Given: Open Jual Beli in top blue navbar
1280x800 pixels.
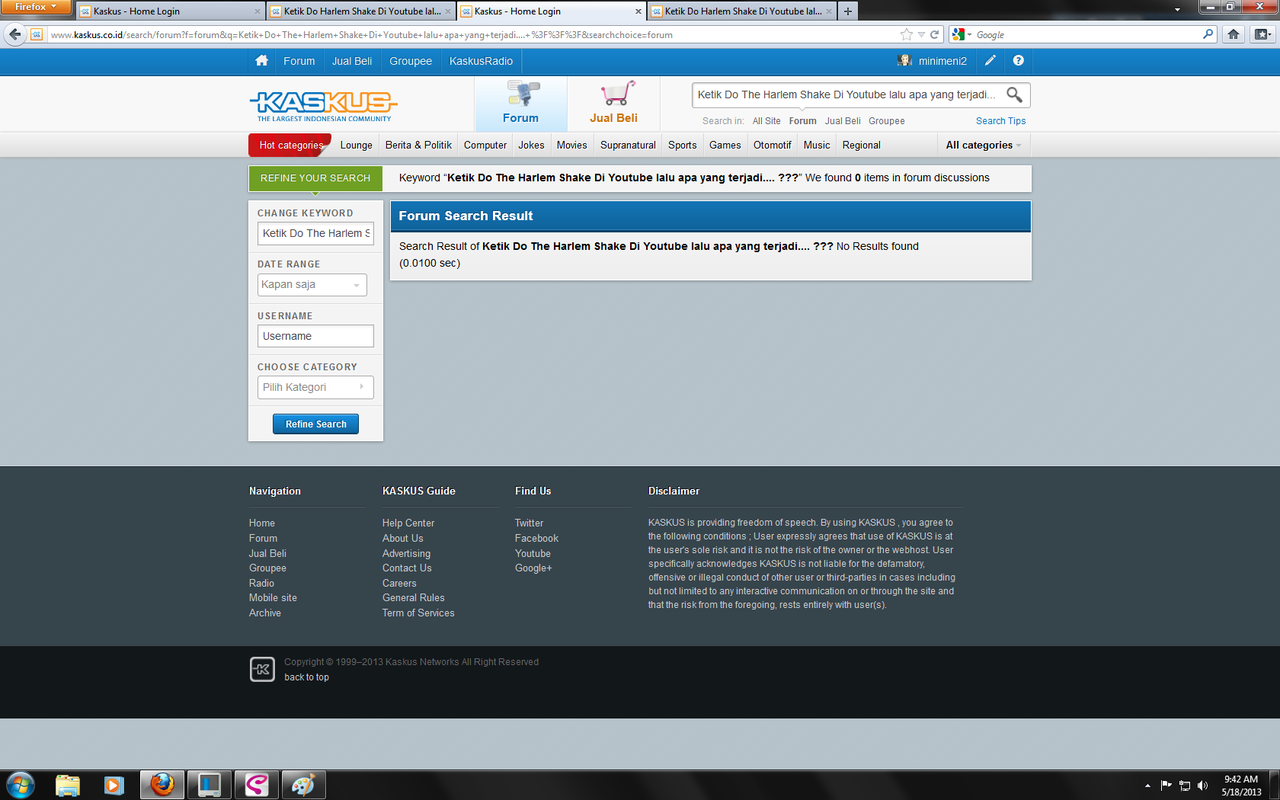Looking at the screenshot, I should [352, 61].
